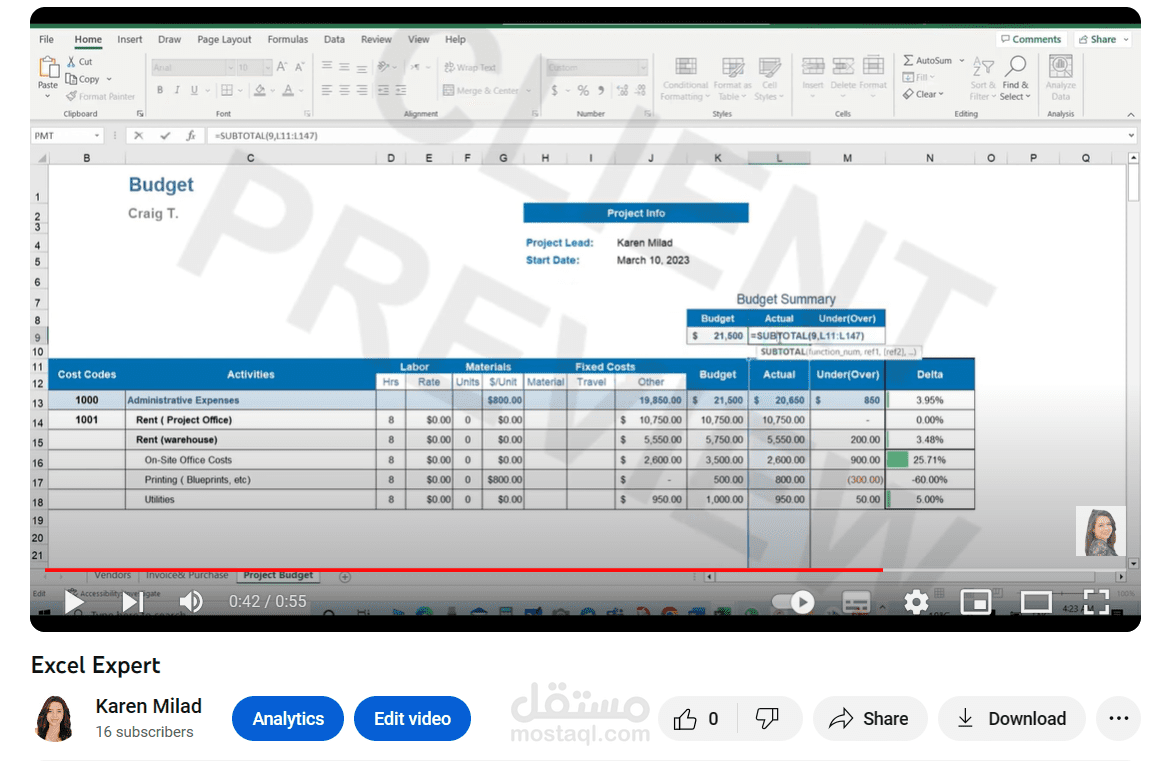
Task: Toggle subtitles with the captions button
Action: [x=856, y=602]
